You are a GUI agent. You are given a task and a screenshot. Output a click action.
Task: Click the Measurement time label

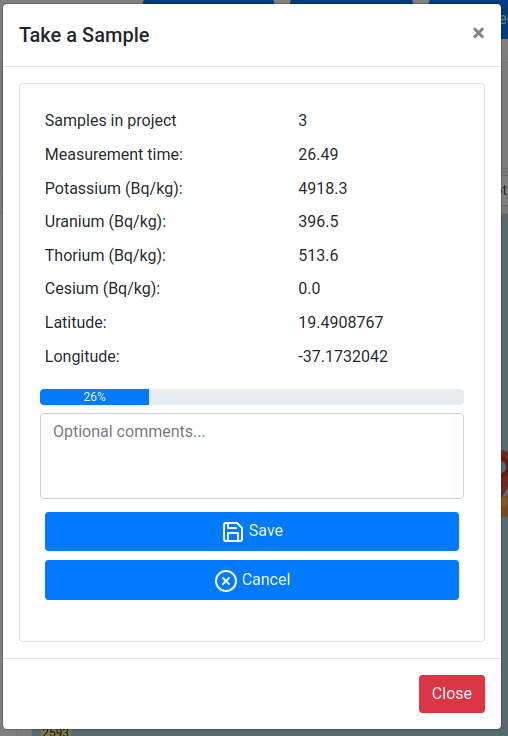pos(114,154)
